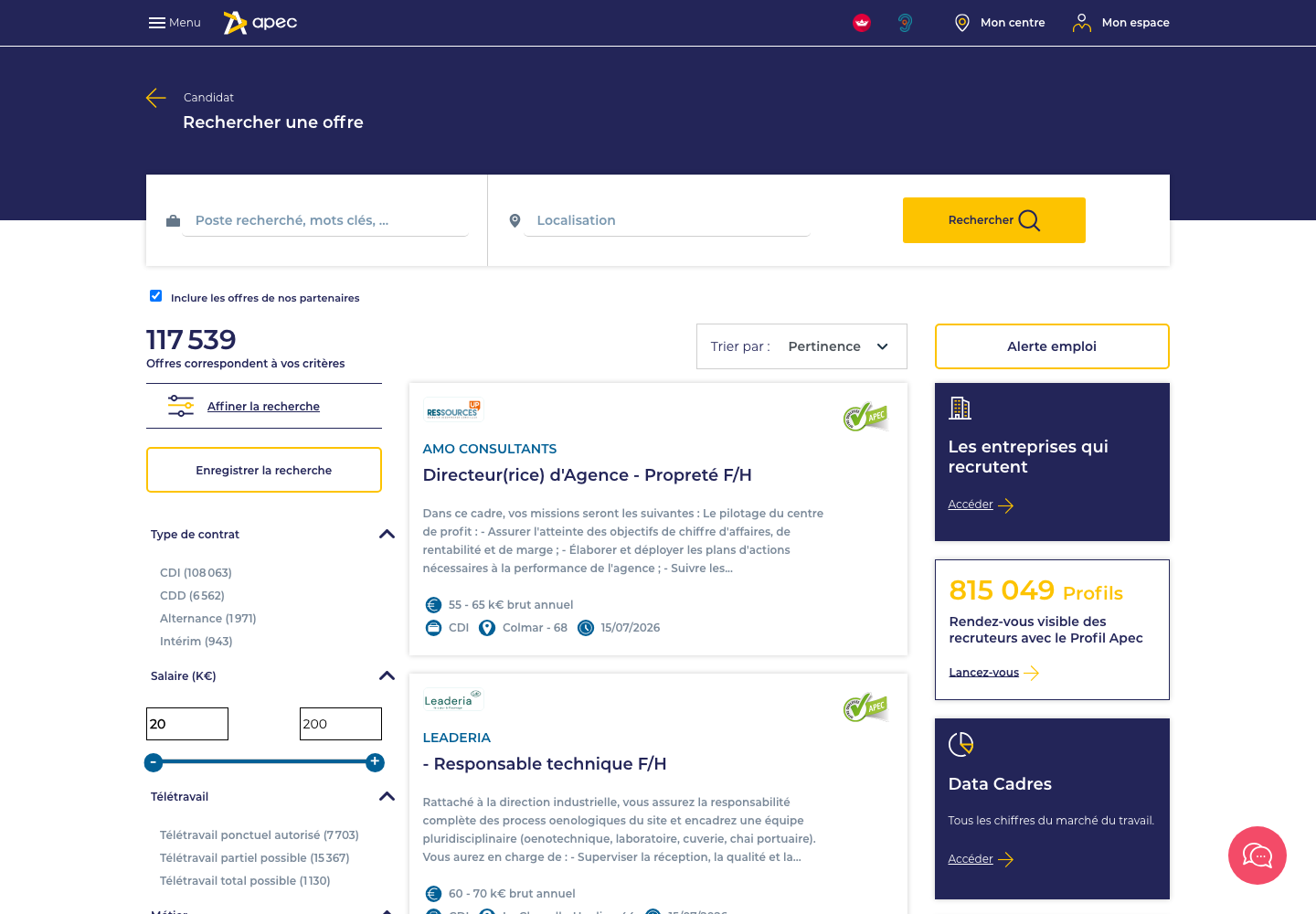The width and height of the screenshot is (1316, 914).
Task: Select Télétravail ponctuel autorisé filter
Action: click(x=260, y=835)
